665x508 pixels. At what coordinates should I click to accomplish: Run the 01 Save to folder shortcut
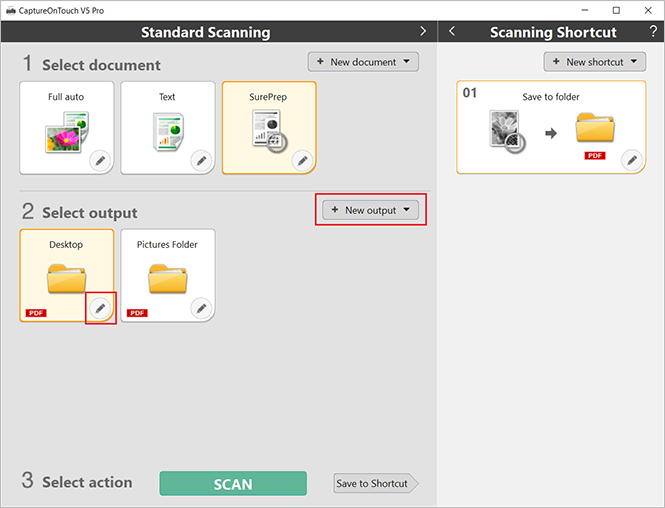click(551, 127)
